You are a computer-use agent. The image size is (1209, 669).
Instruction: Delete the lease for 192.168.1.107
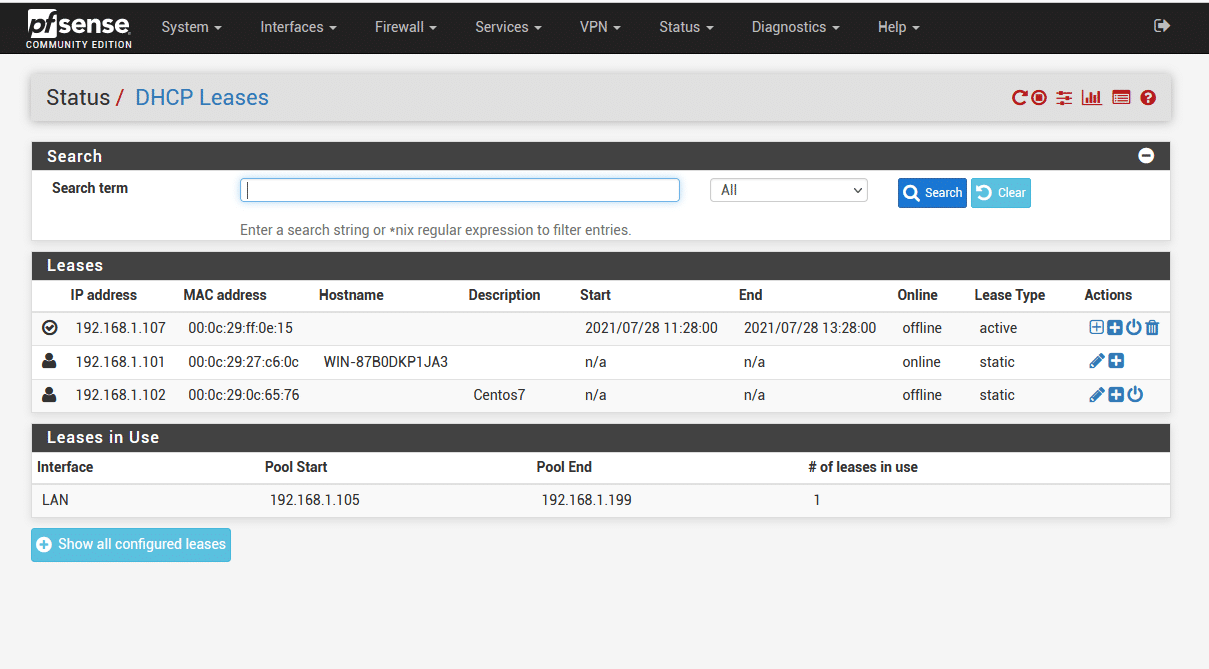pyautogui.click(x=1152, y=327)
